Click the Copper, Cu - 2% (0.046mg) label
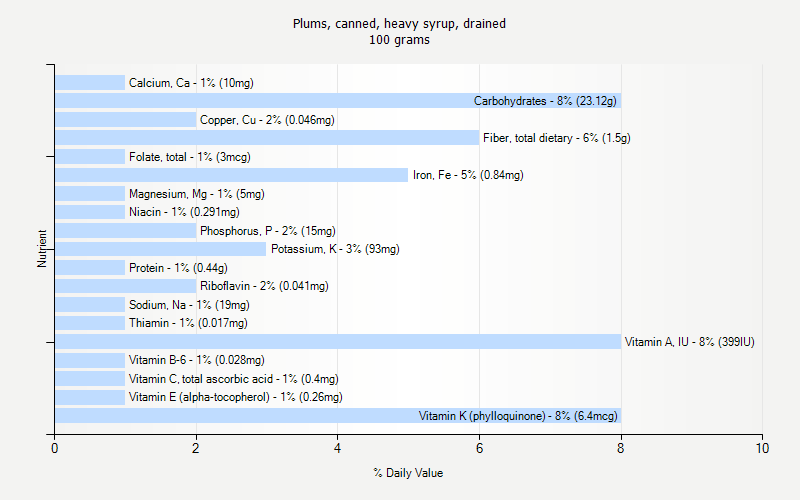The height and width of the screenshot is (500, 800). coord(267,120)
